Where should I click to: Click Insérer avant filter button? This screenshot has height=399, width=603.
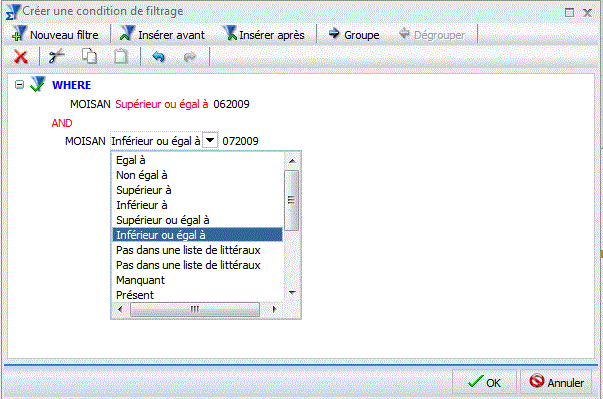pos(162,35)
